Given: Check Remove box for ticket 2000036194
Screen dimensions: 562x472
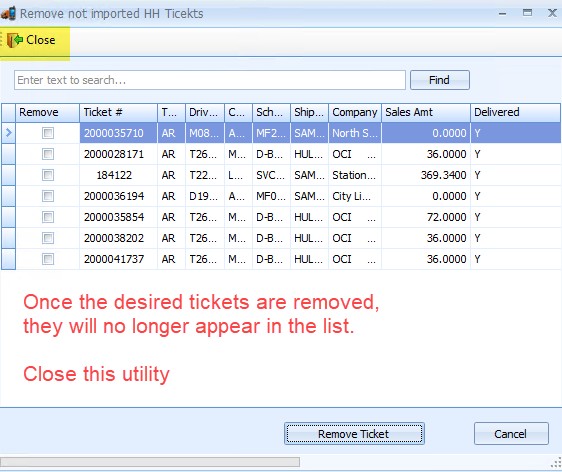Looking at the screenshot, I should (x=48, y=196).
